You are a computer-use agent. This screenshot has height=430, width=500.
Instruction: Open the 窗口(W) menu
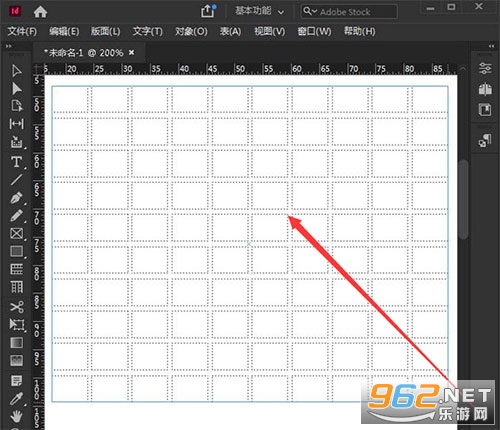[x=314, y=31]
